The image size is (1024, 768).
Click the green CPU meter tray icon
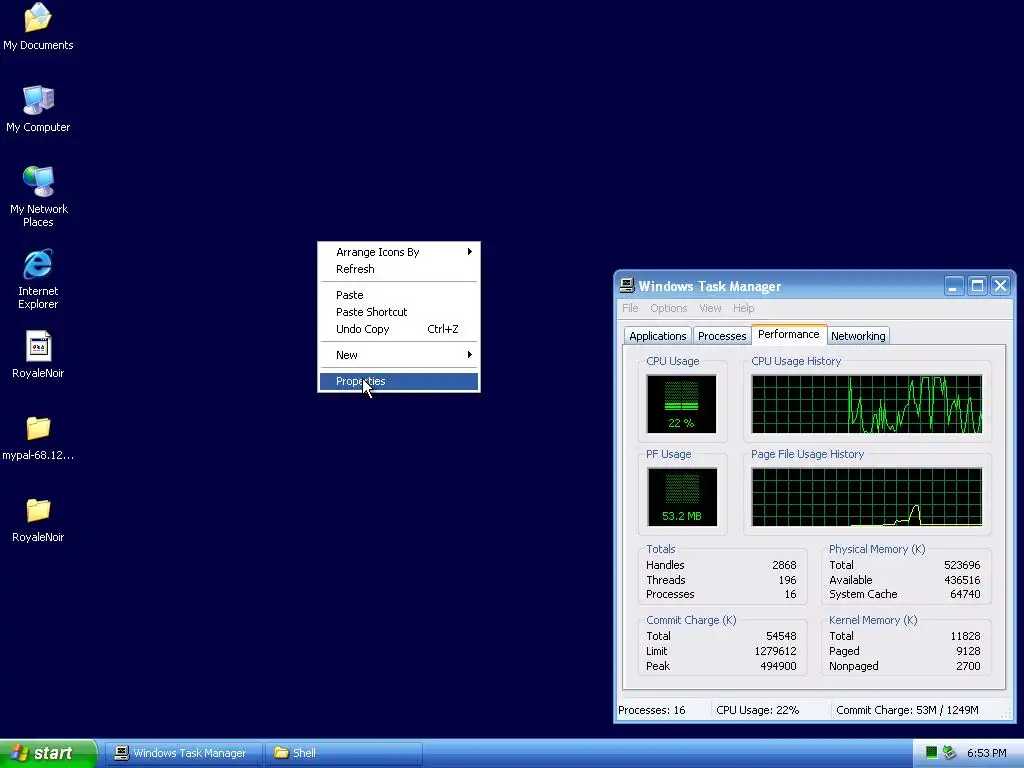point(932,753)
